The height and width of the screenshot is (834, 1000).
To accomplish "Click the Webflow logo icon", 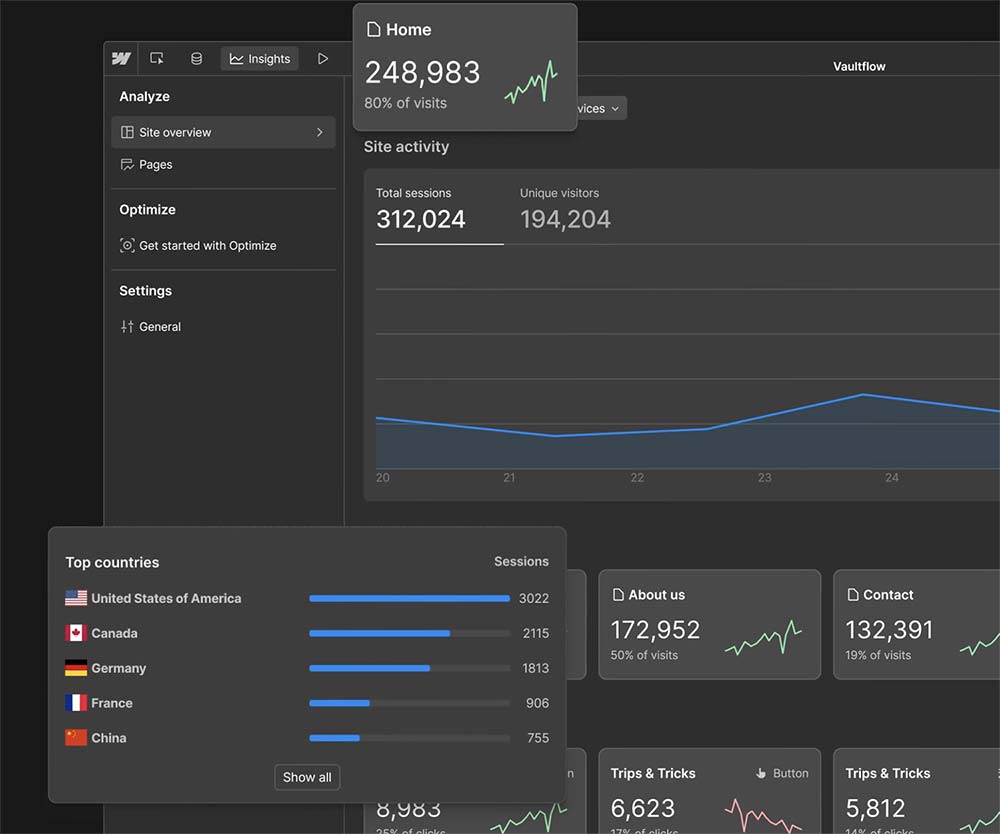I will [121, 59].
